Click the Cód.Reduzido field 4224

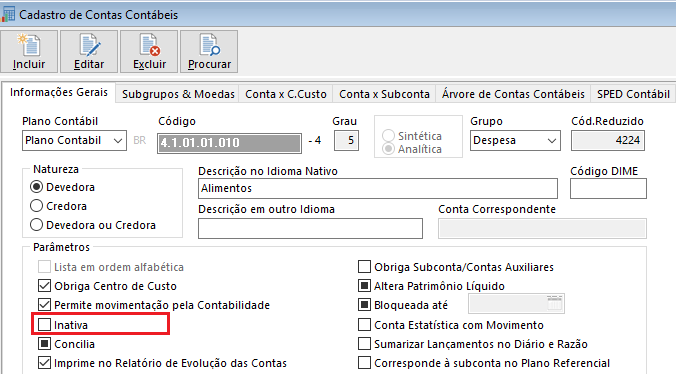(x=608, y=140)
